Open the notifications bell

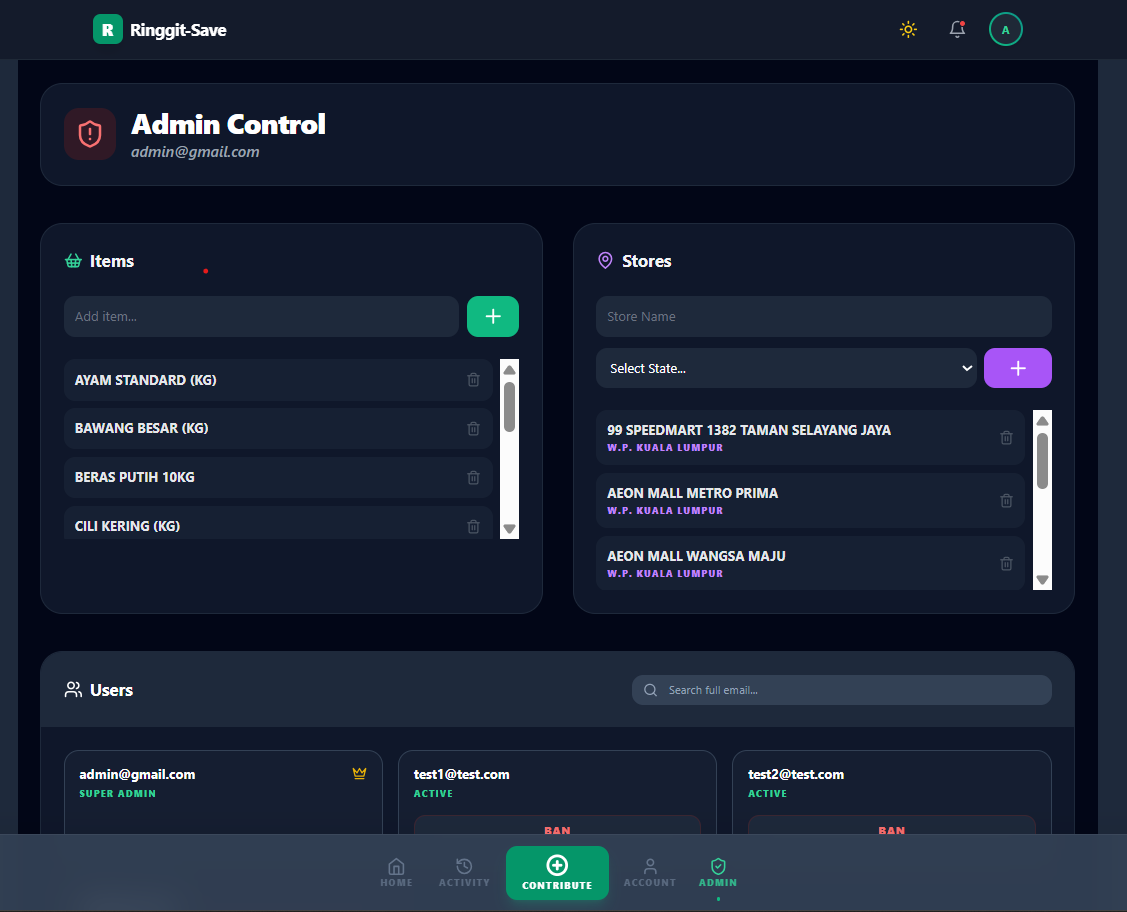[957, 30]
